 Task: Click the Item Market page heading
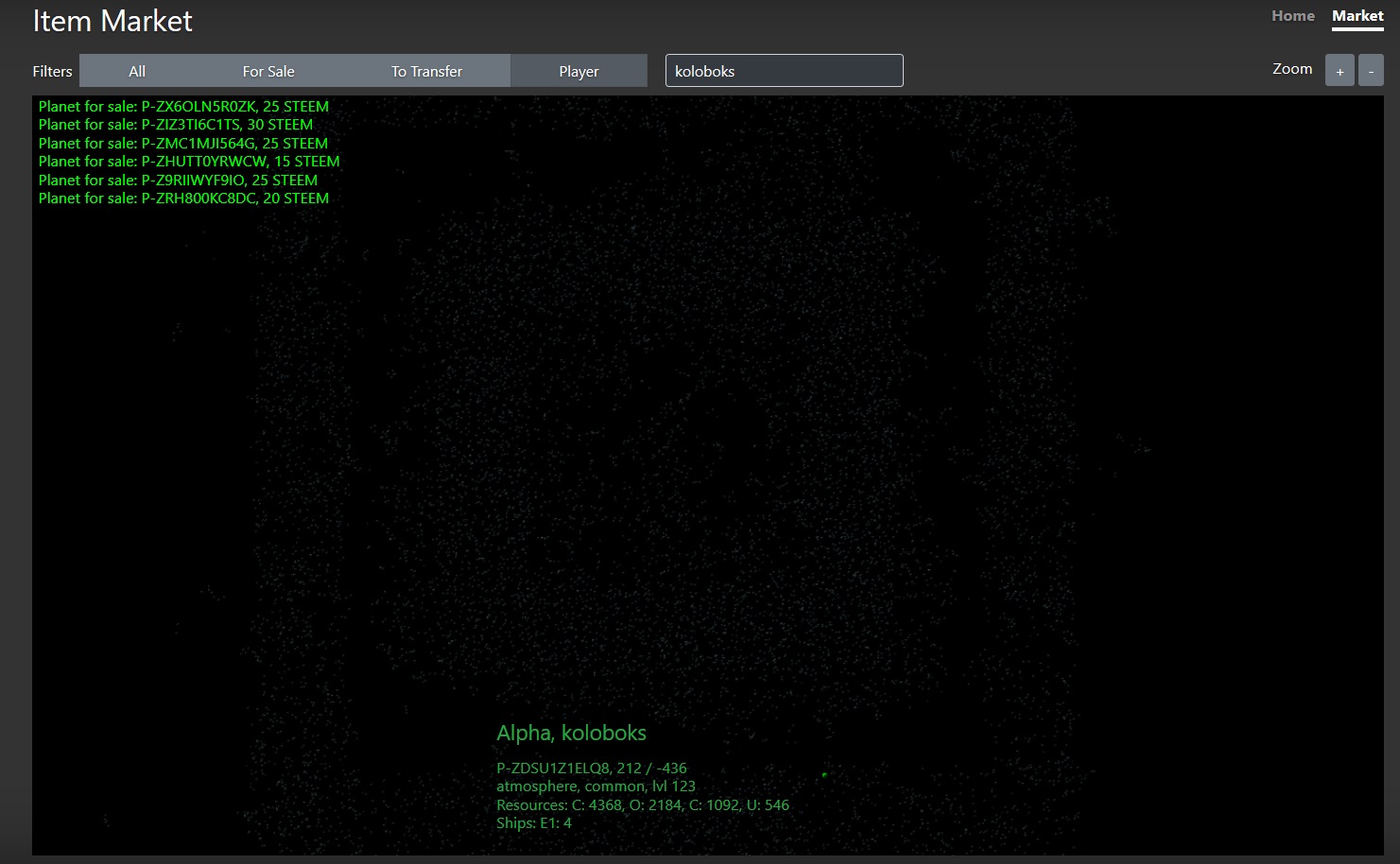[x=112, y=21]
